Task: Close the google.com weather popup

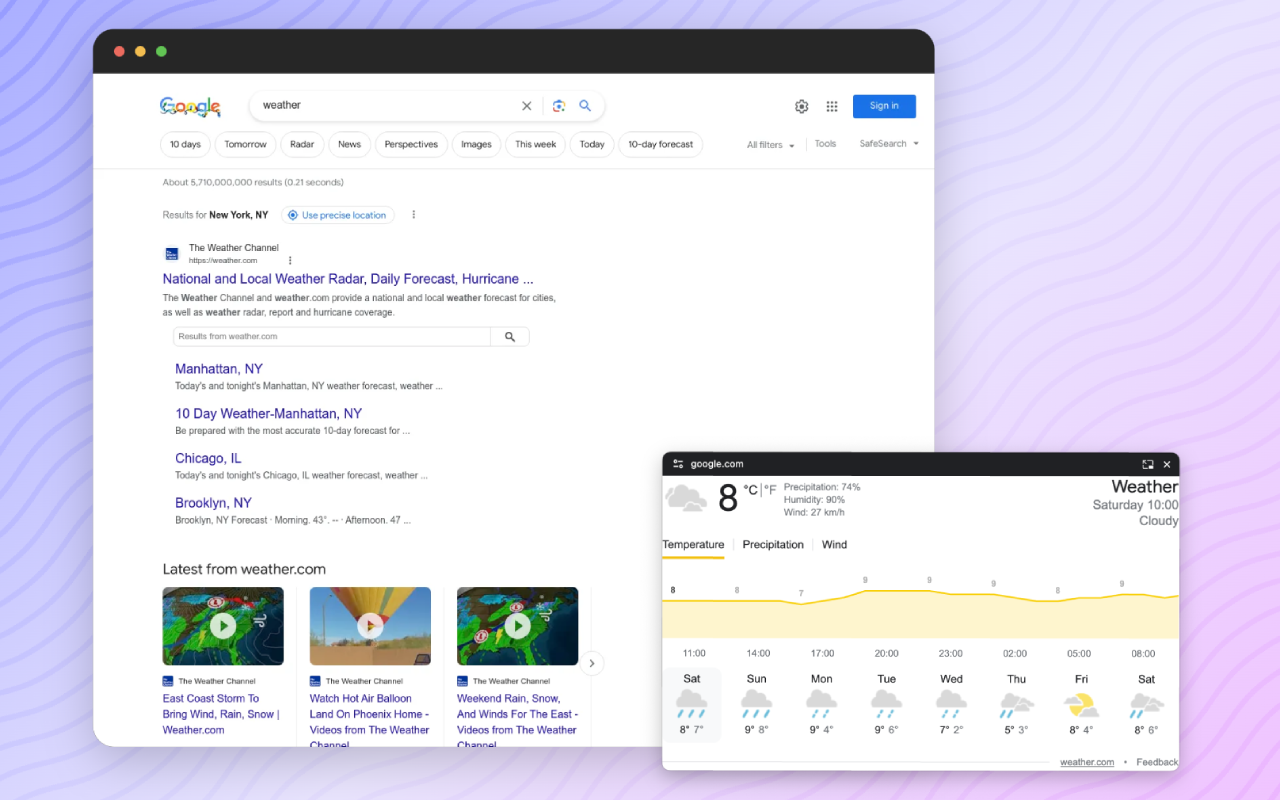Action: point(1167,464)
